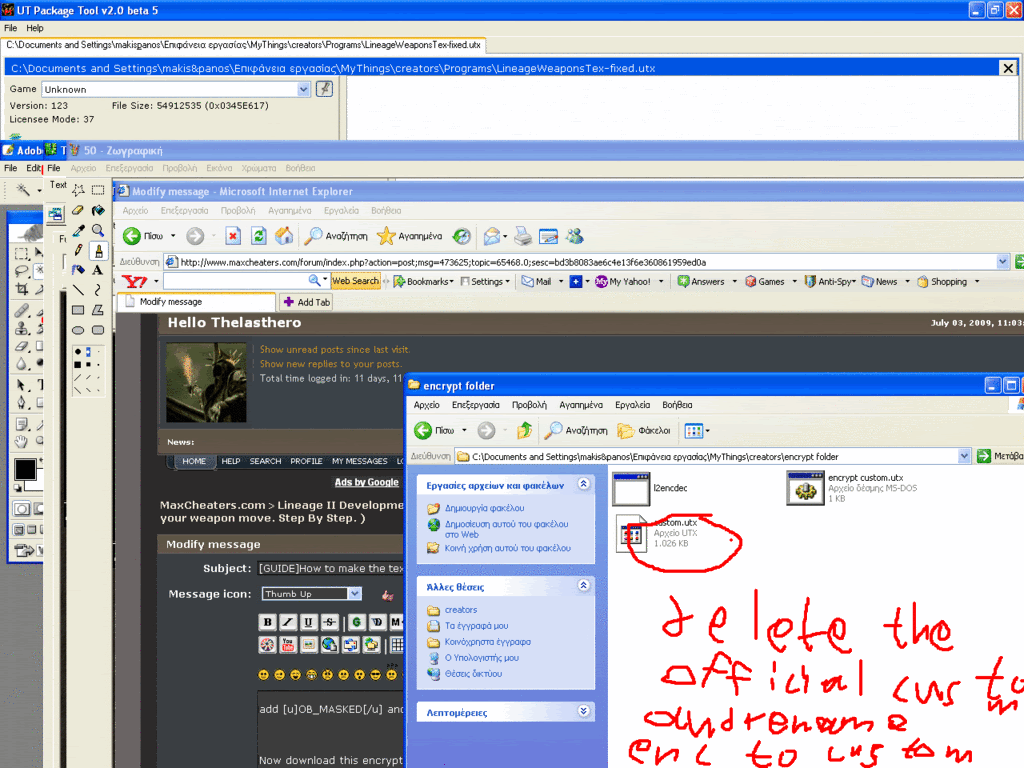Click the Add Tab button
Viewport: 1024px width, 768px height.
306,302
